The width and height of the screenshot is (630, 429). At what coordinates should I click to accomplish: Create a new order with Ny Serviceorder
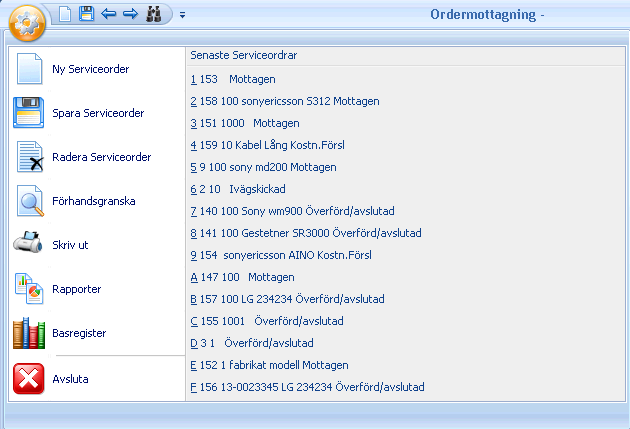[91, 69]
